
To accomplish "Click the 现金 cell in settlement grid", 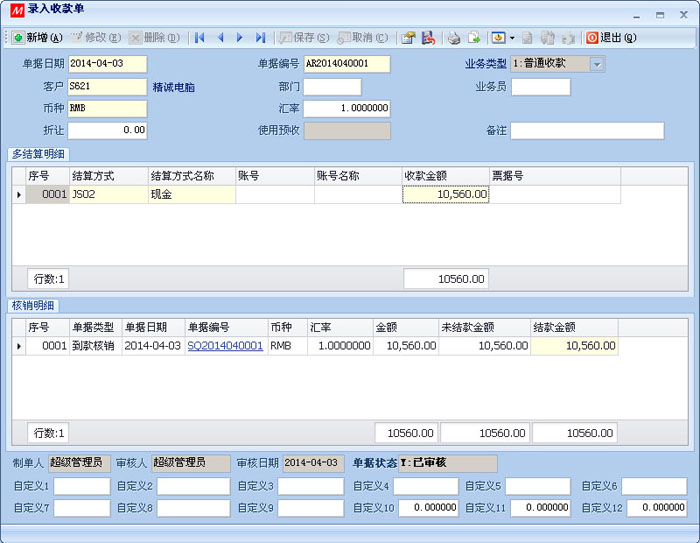I will tap(192, 195).
